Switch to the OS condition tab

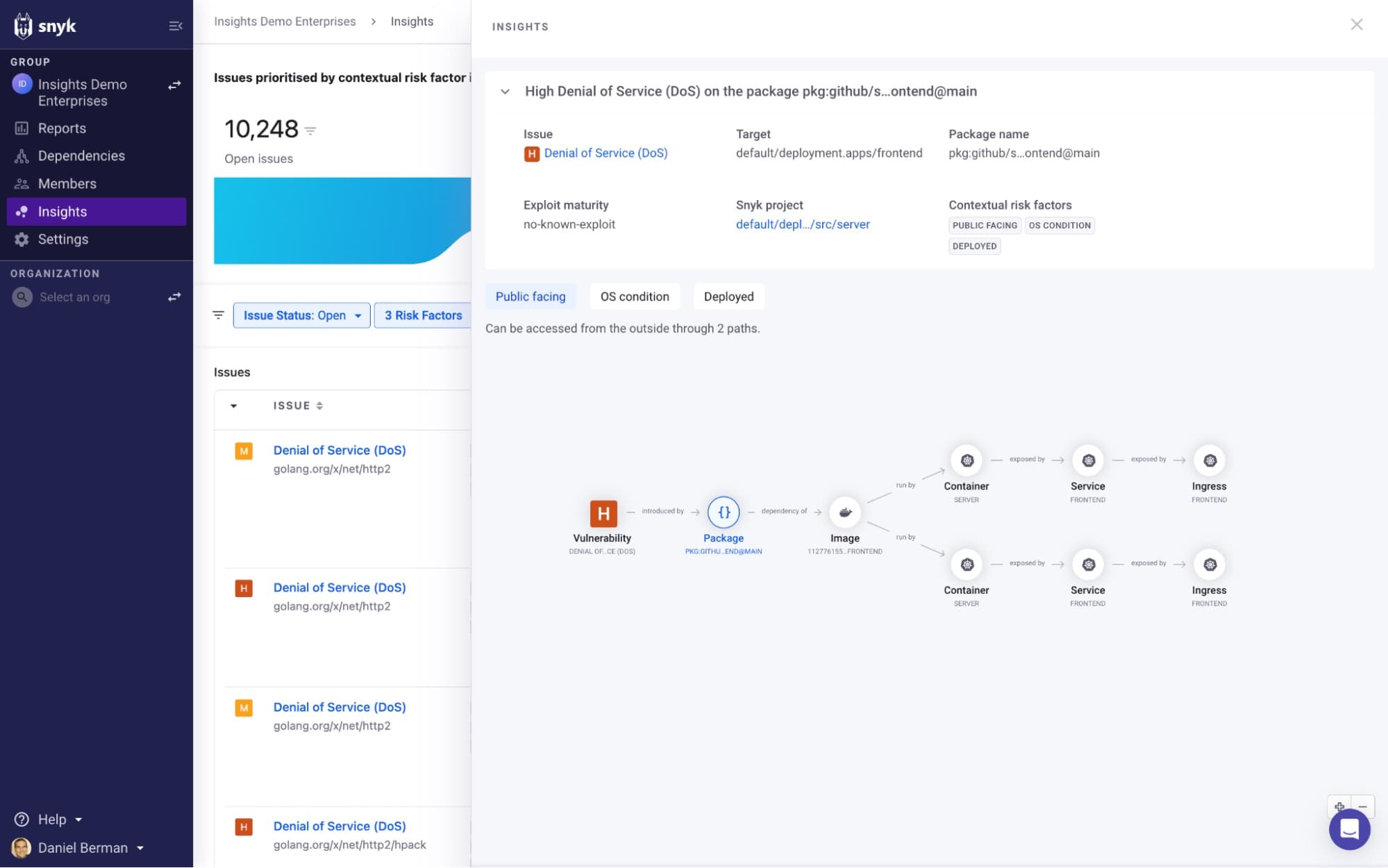click(x=635, y=296)
